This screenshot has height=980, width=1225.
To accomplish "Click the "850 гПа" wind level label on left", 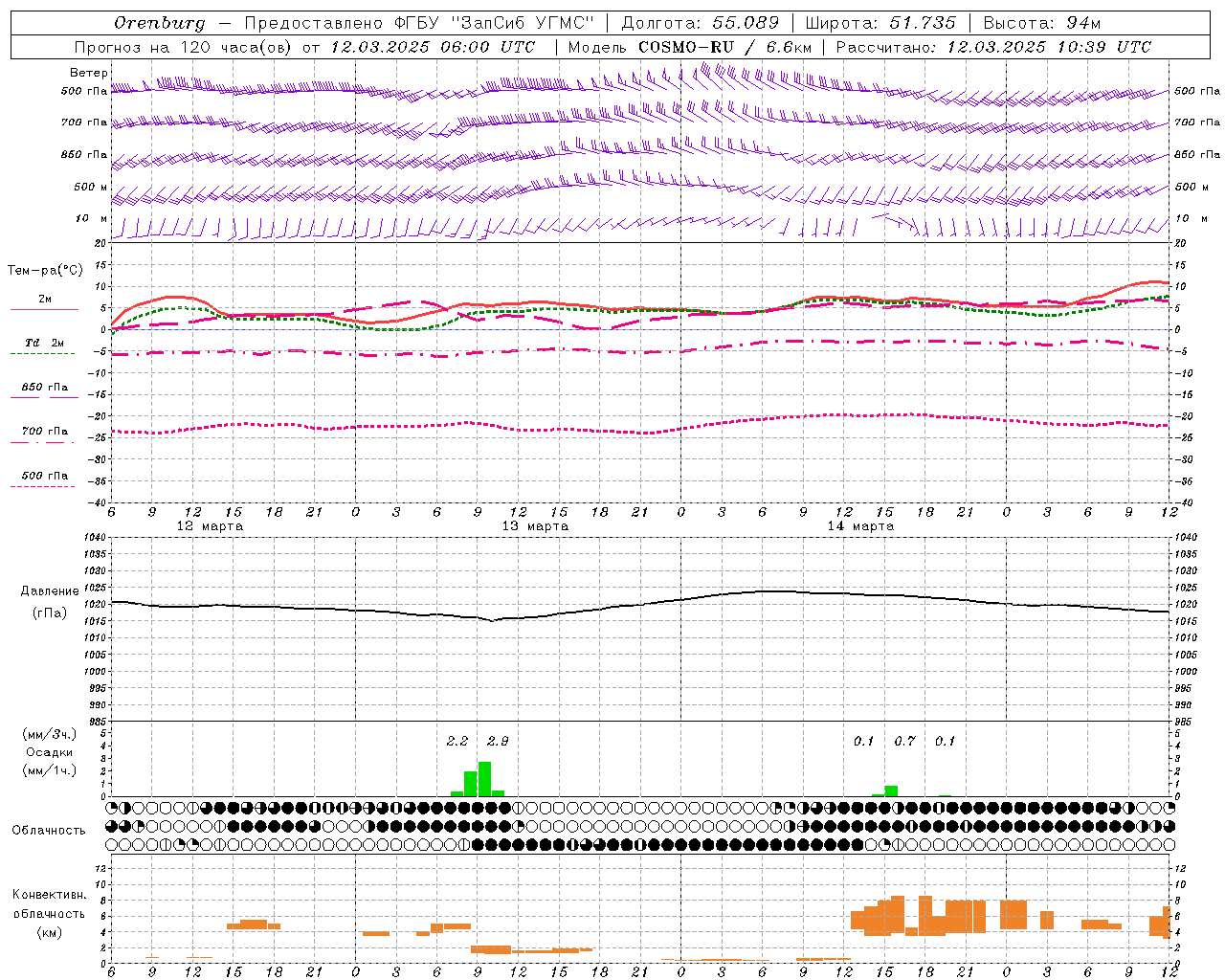I will point(84,154).
